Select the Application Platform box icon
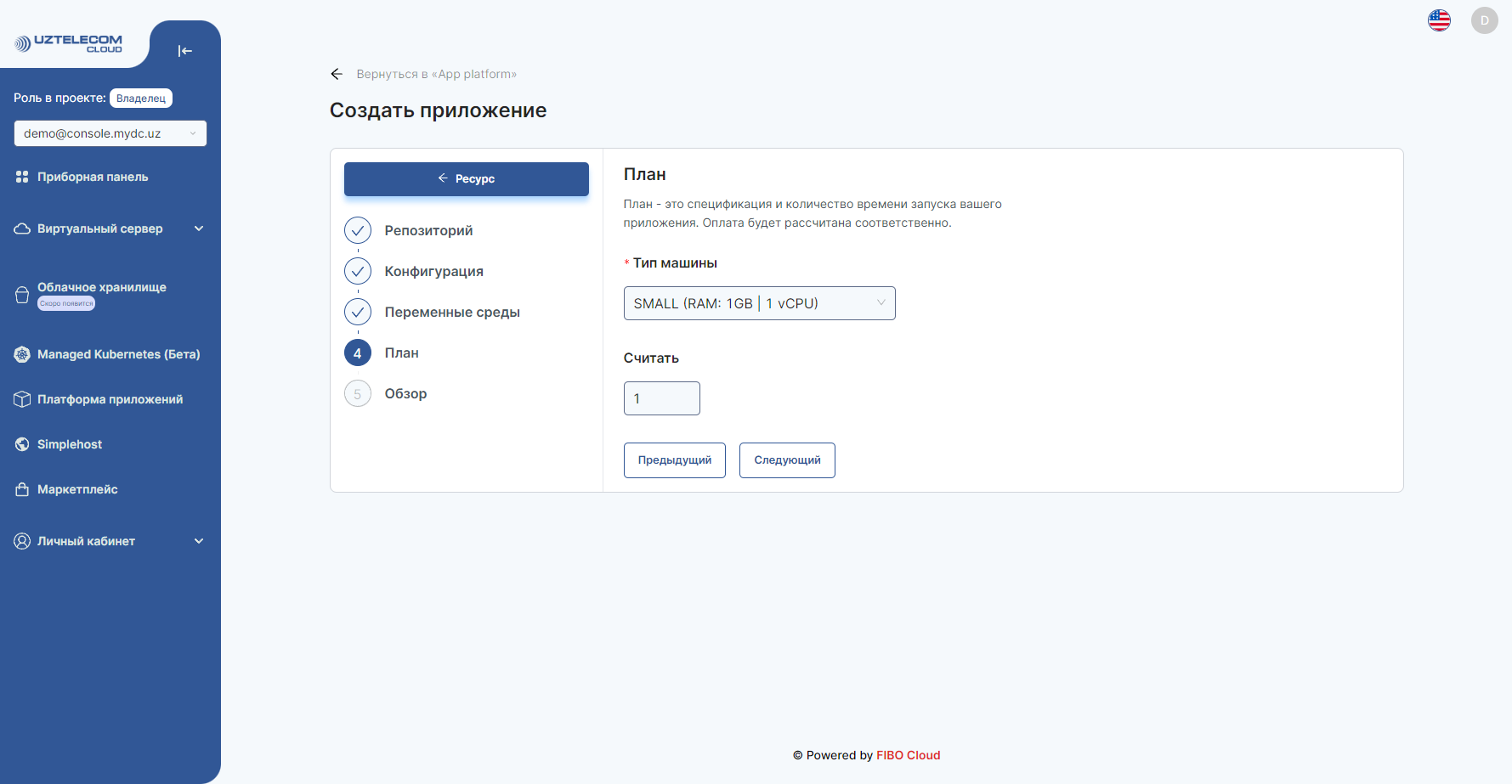Image resolution: width=1512 pixels, height=784 pixels. click(x=21, y=398)
